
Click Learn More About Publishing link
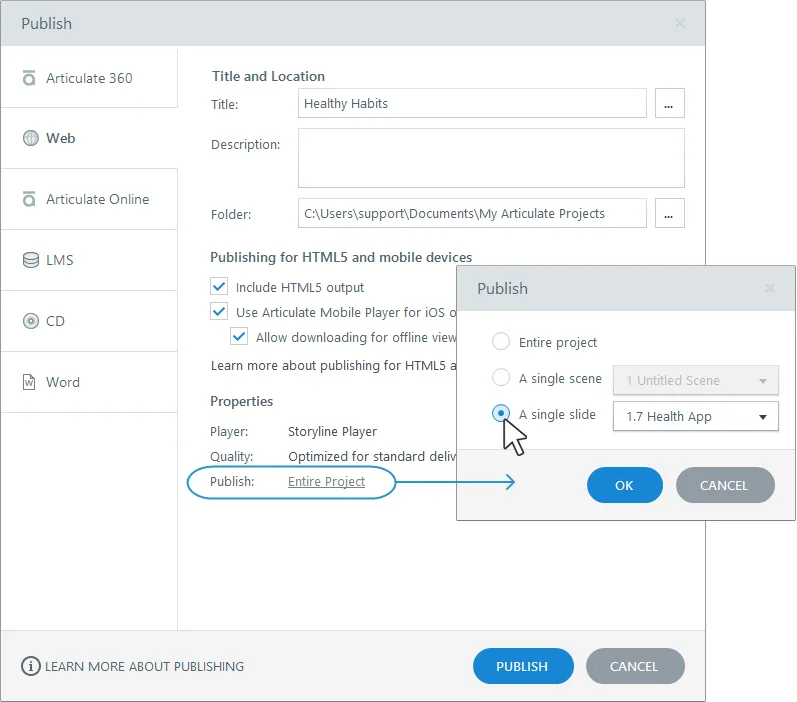tap(144, 666)
